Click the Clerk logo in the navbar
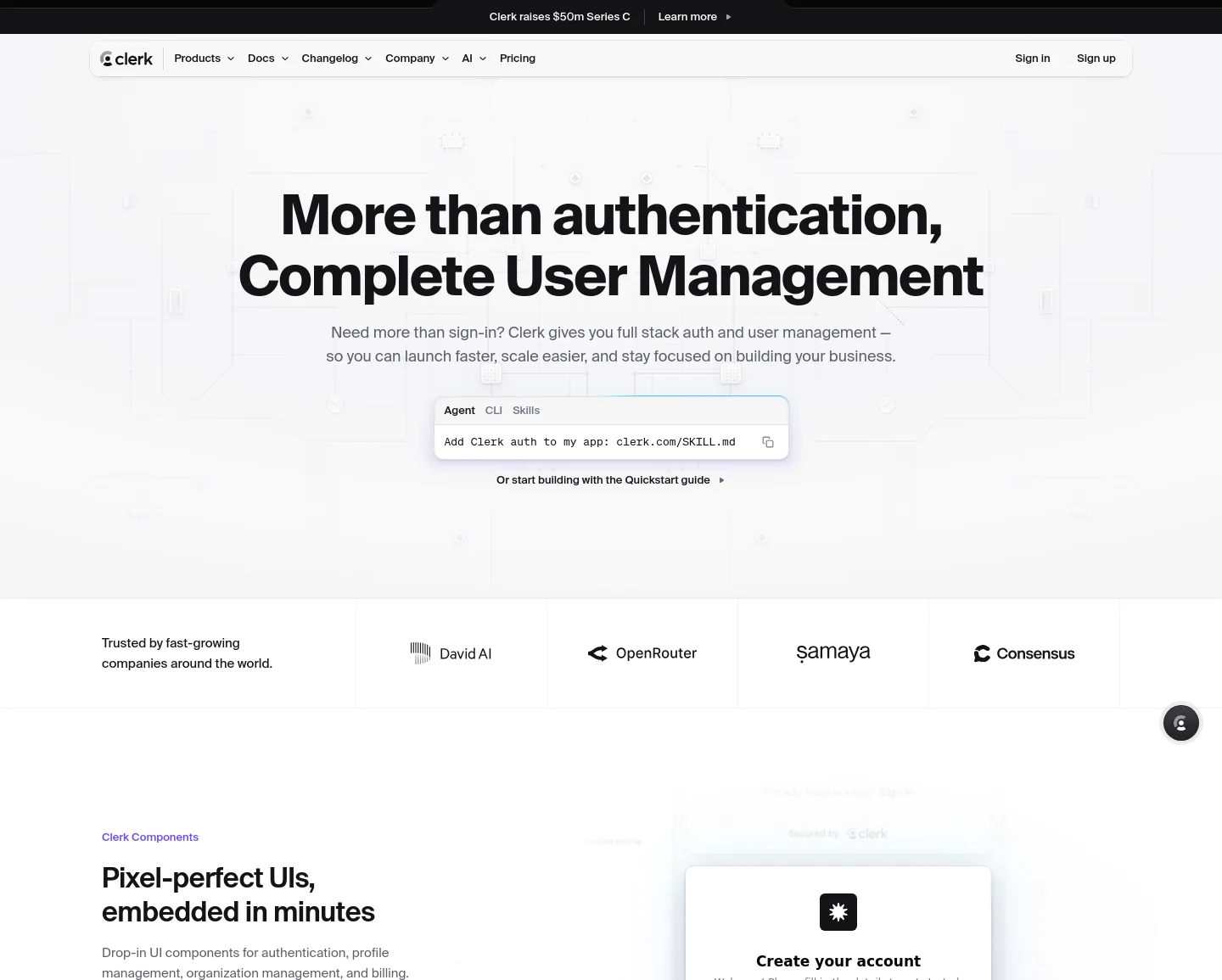This screenshot has width=1222, height=980. pos(126,59)
